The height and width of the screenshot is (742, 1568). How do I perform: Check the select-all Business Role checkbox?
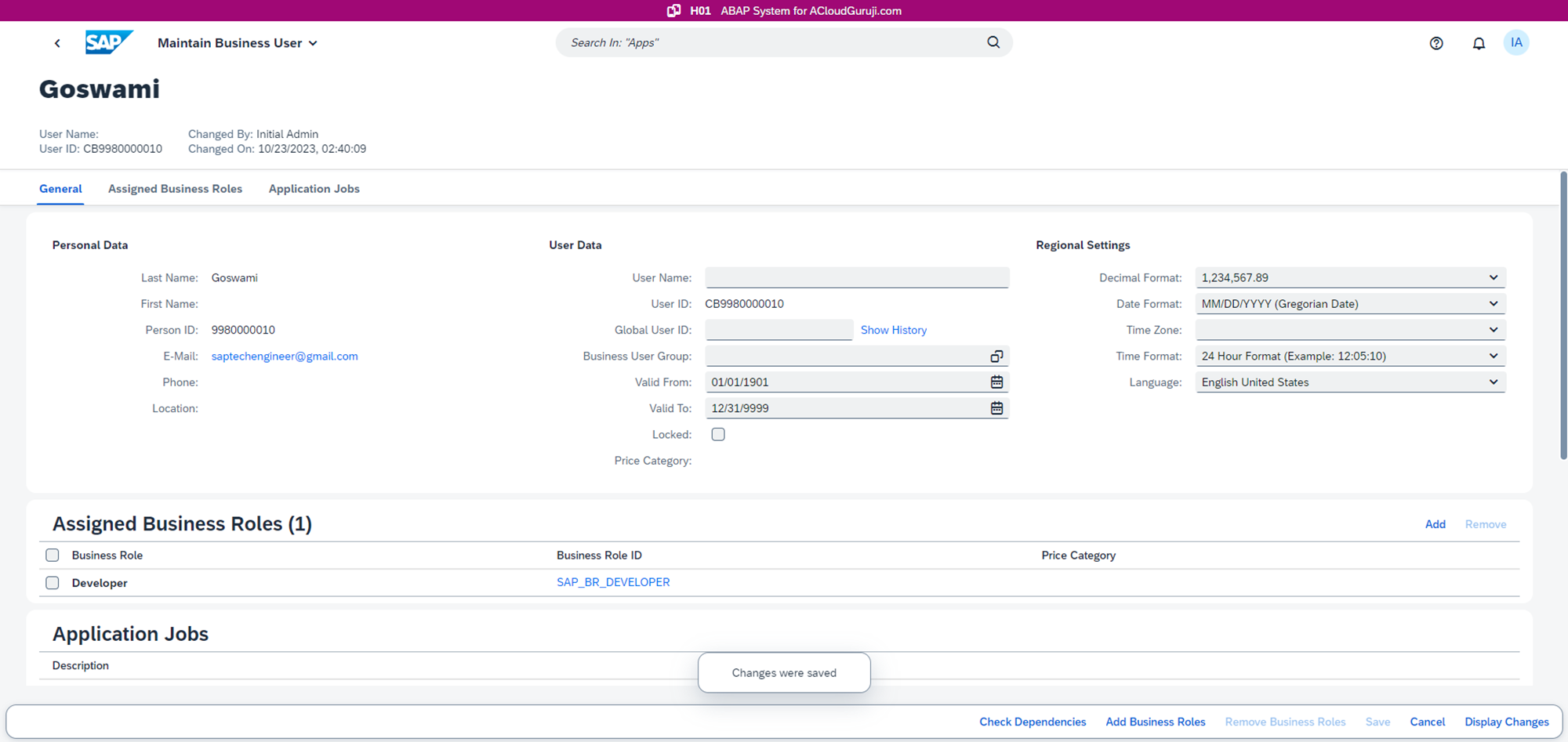click(53, 556)
